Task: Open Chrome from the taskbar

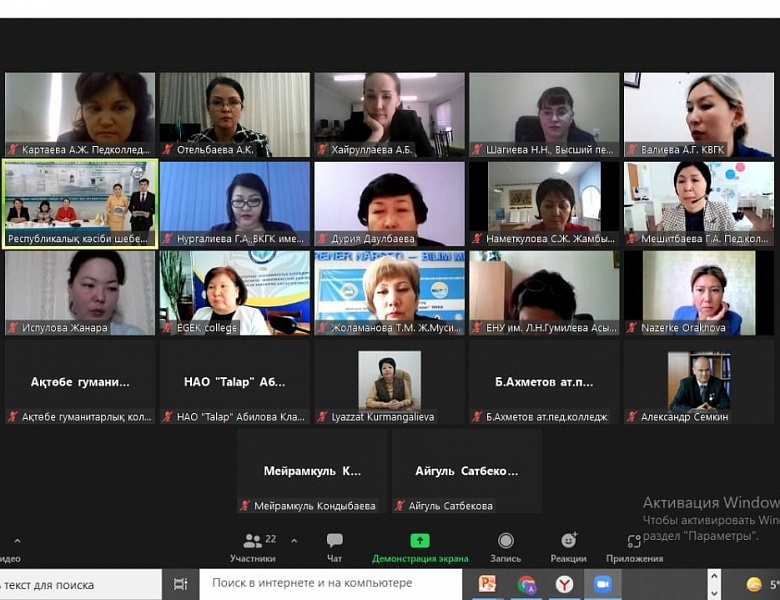Action: tap(527, 584)
